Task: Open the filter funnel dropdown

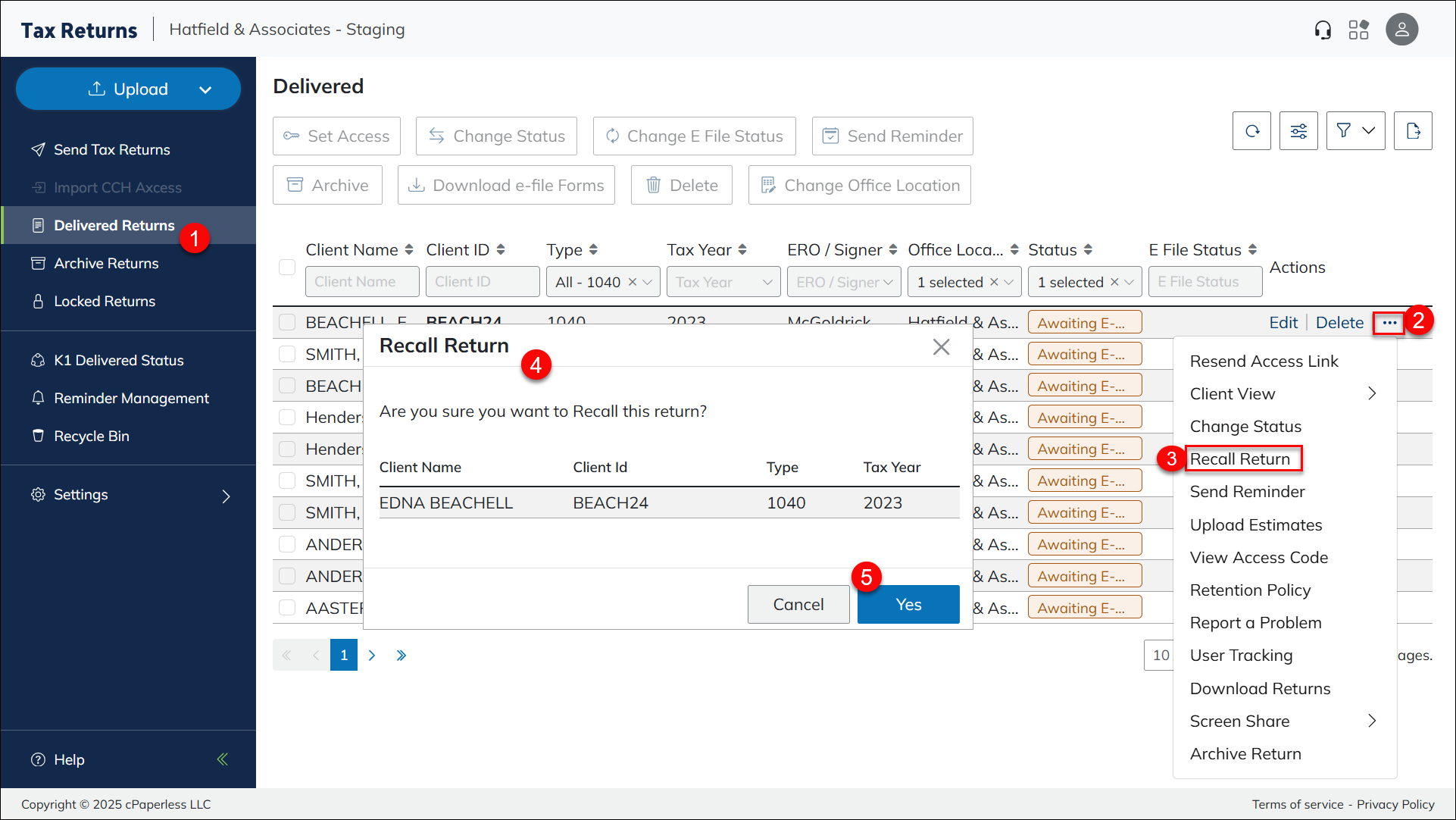Action: pyautogui.click(x=1355, y=131)
